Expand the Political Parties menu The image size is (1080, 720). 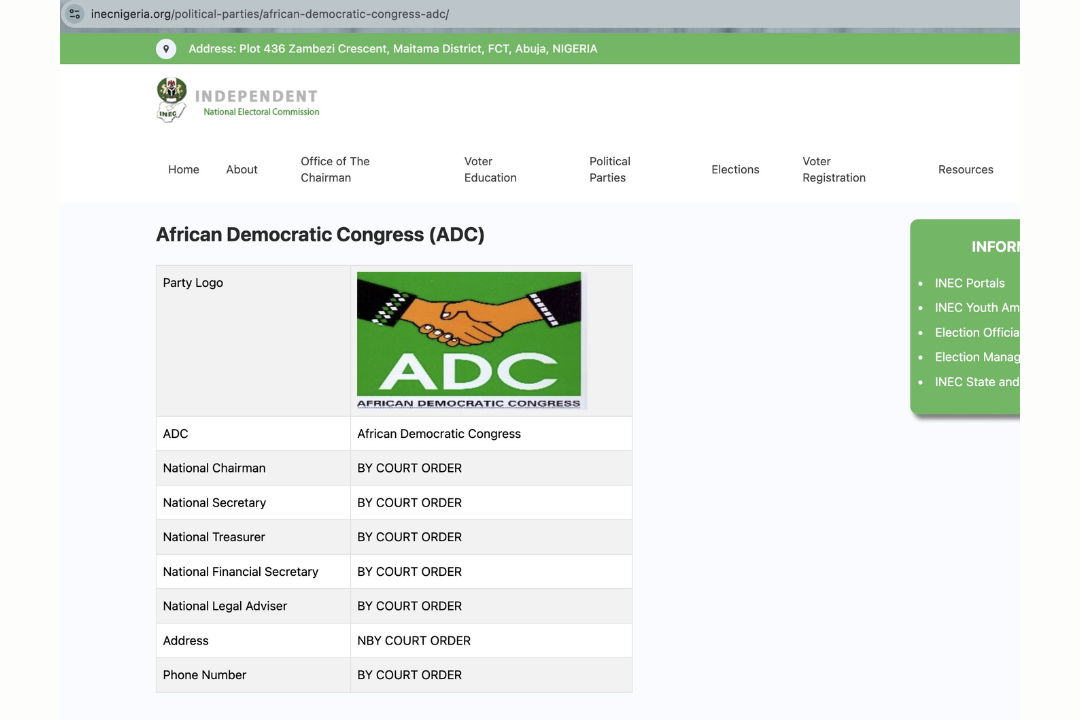pyautogui.click(x=610, y=170)
